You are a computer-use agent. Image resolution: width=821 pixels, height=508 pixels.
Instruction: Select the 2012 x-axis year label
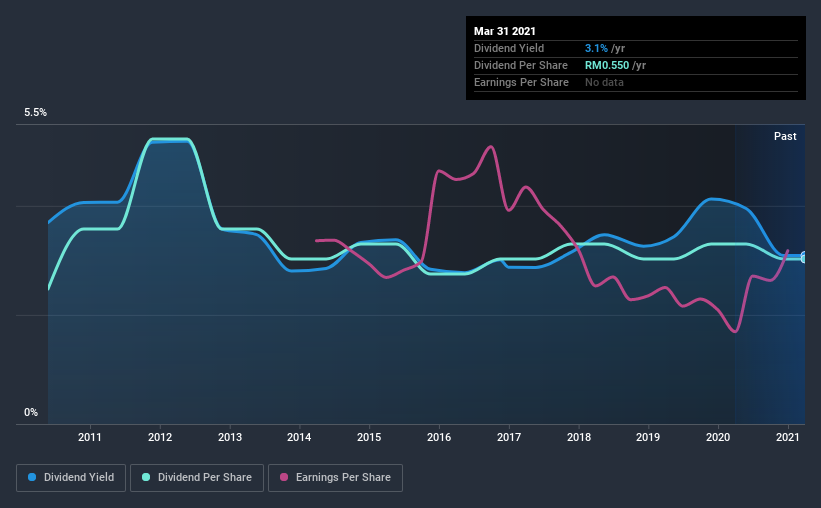[x=160, y=437]
